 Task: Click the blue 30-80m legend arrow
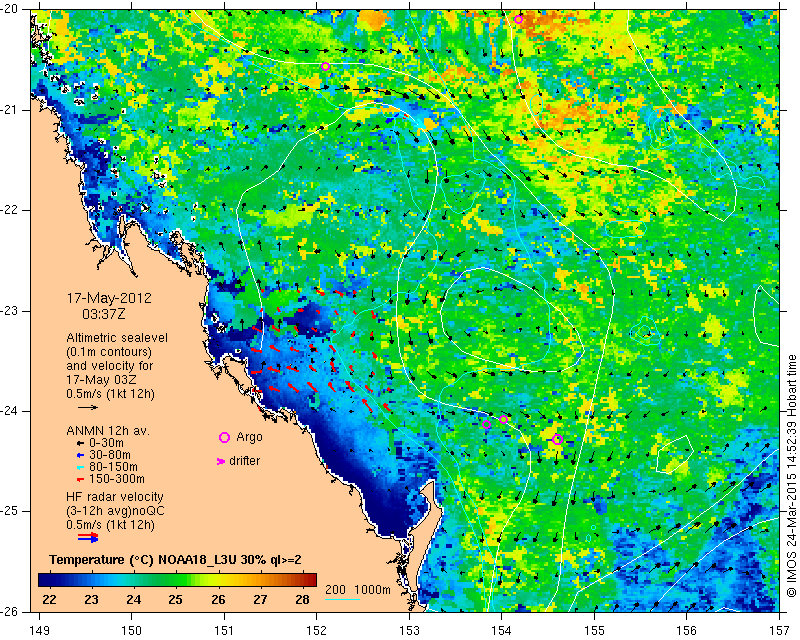click(80, 455)
